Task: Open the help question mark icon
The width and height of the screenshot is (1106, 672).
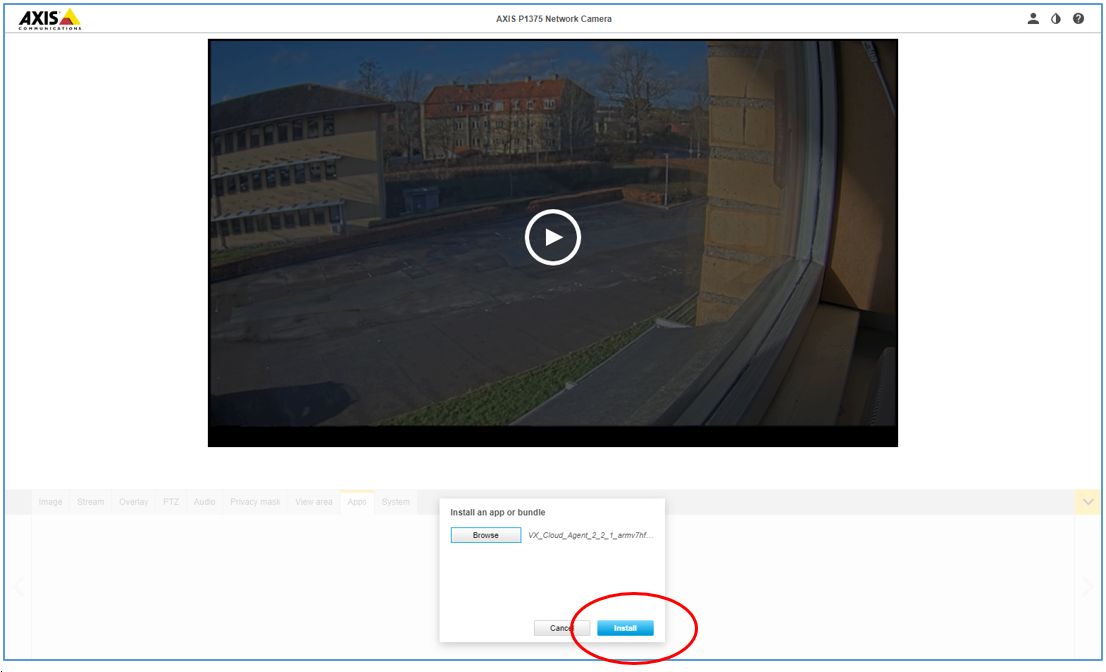Action: [1078, 18]
